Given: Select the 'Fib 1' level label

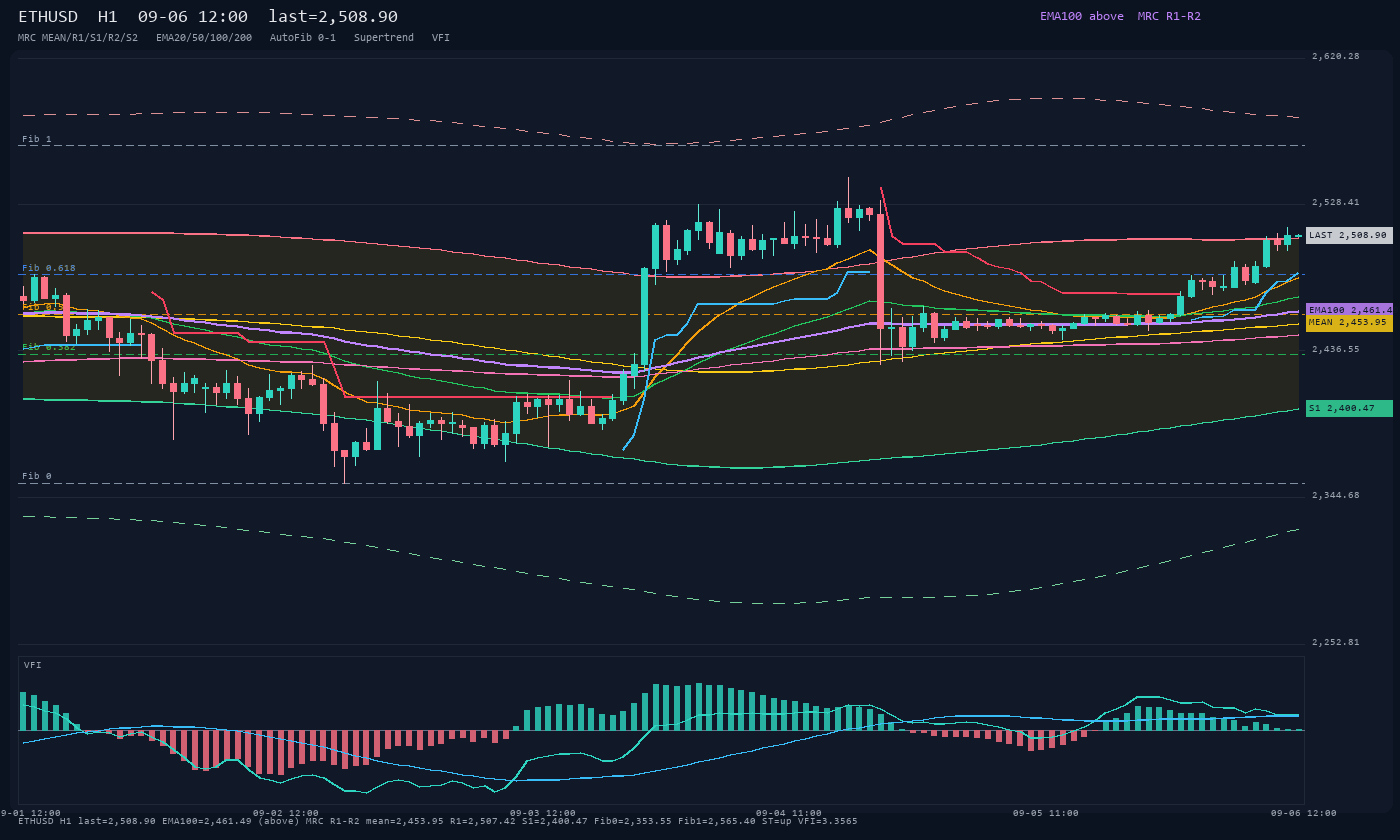Looking at the screenshot, I should click(x=37, y=139).
